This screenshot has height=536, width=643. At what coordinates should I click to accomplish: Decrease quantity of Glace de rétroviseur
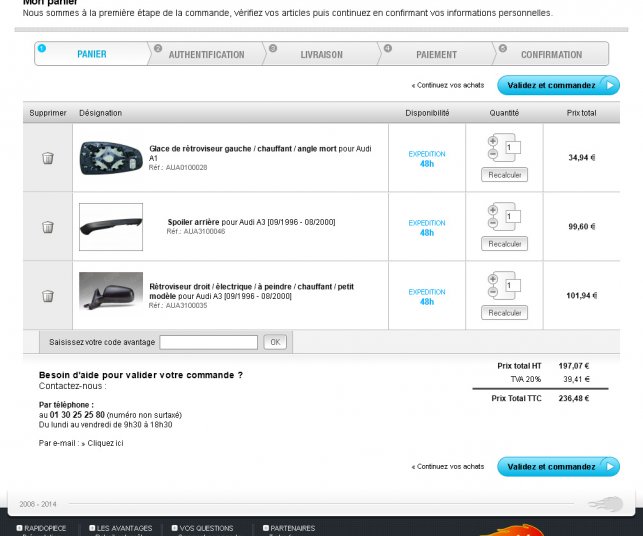[x=493, y=154]
